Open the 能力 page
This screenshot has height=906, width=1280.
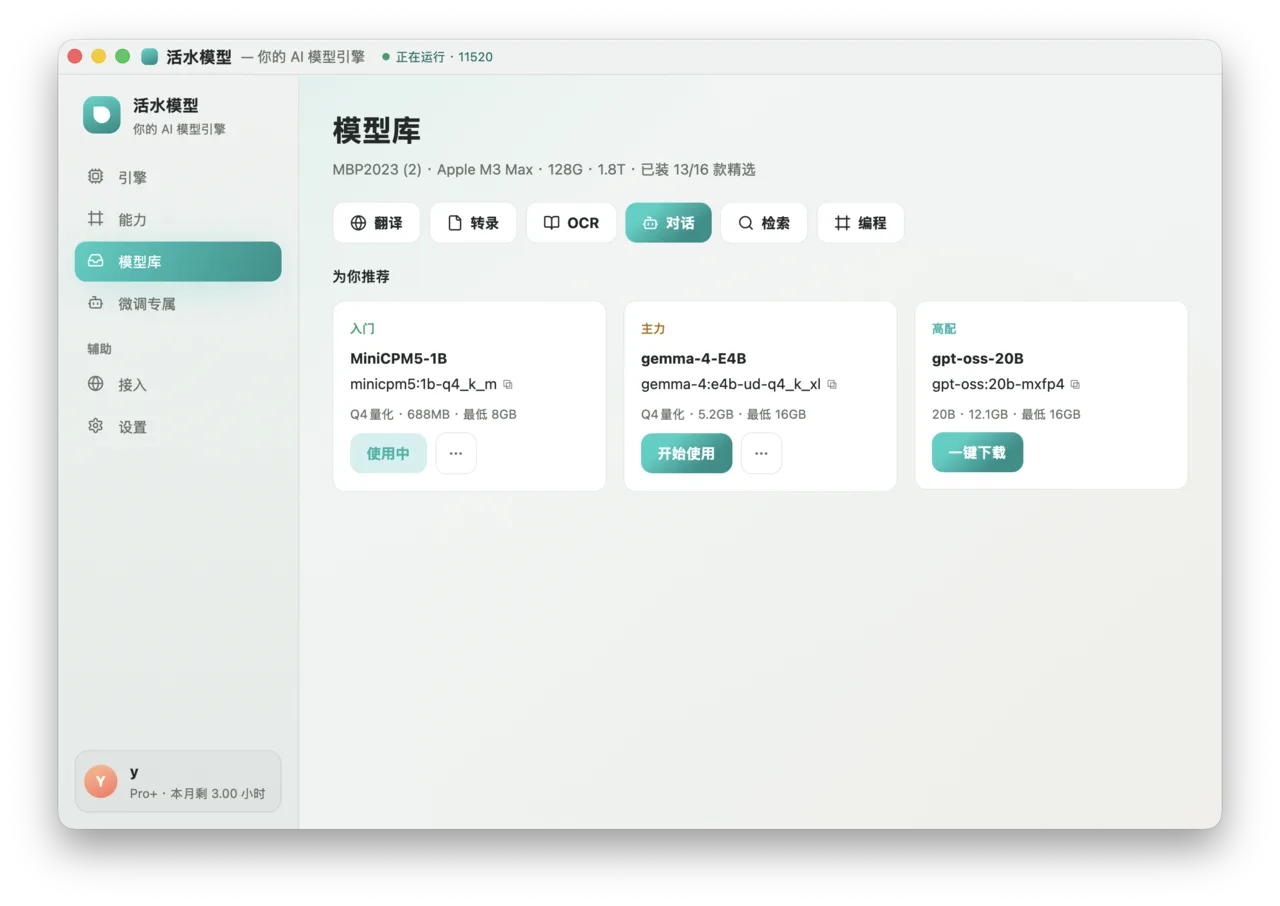tap(178, 219)
